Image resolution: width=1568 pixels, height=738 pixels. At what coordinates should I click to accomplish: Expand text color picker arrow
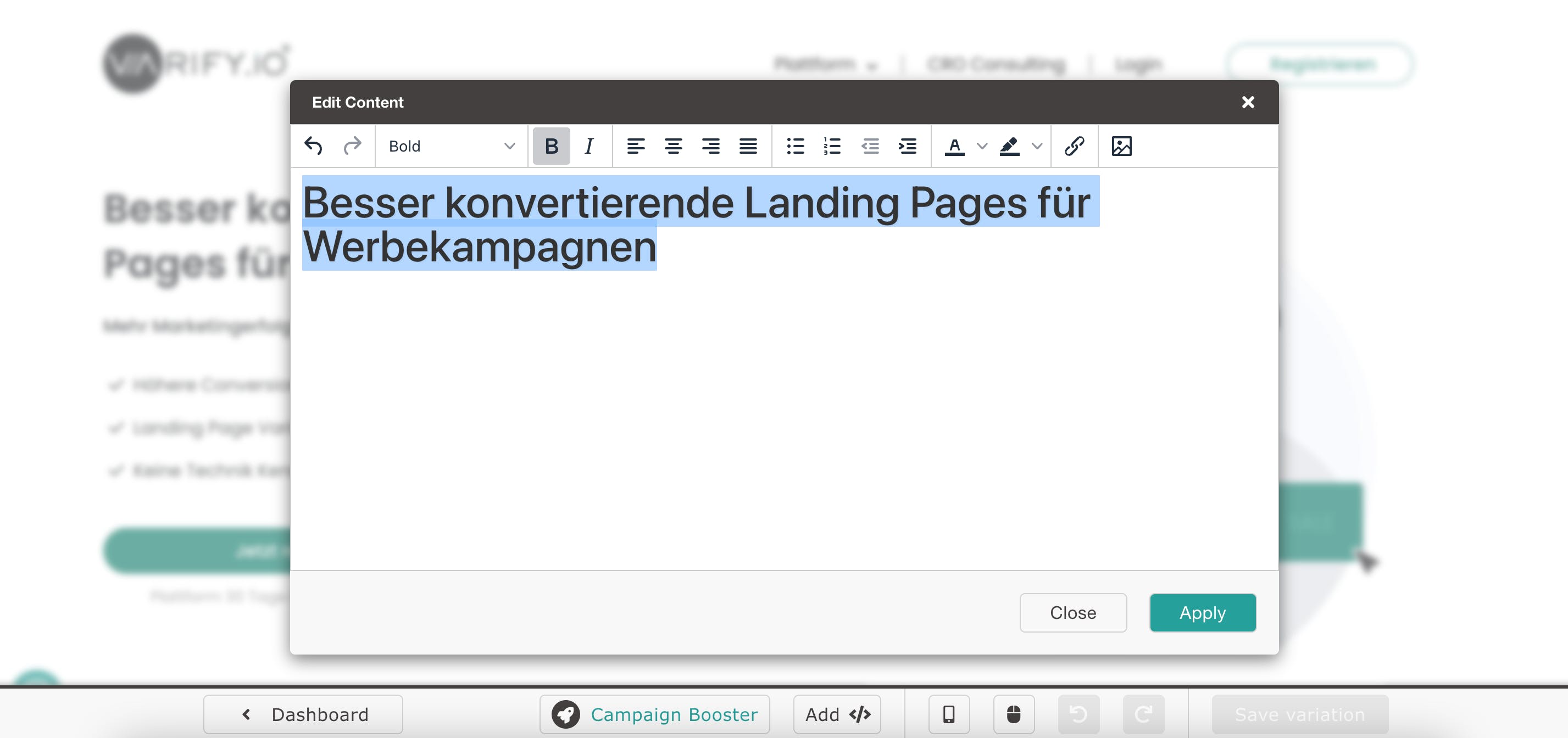coord(982,146)
